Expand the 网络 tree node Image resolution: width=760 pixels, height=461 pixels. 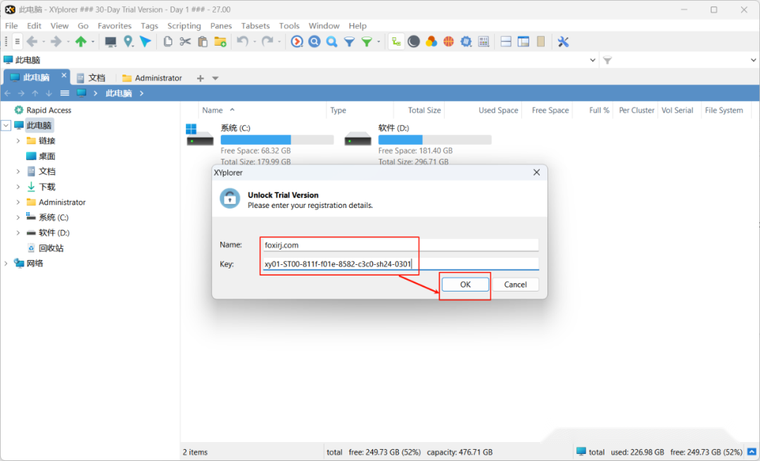click(6, 263)
